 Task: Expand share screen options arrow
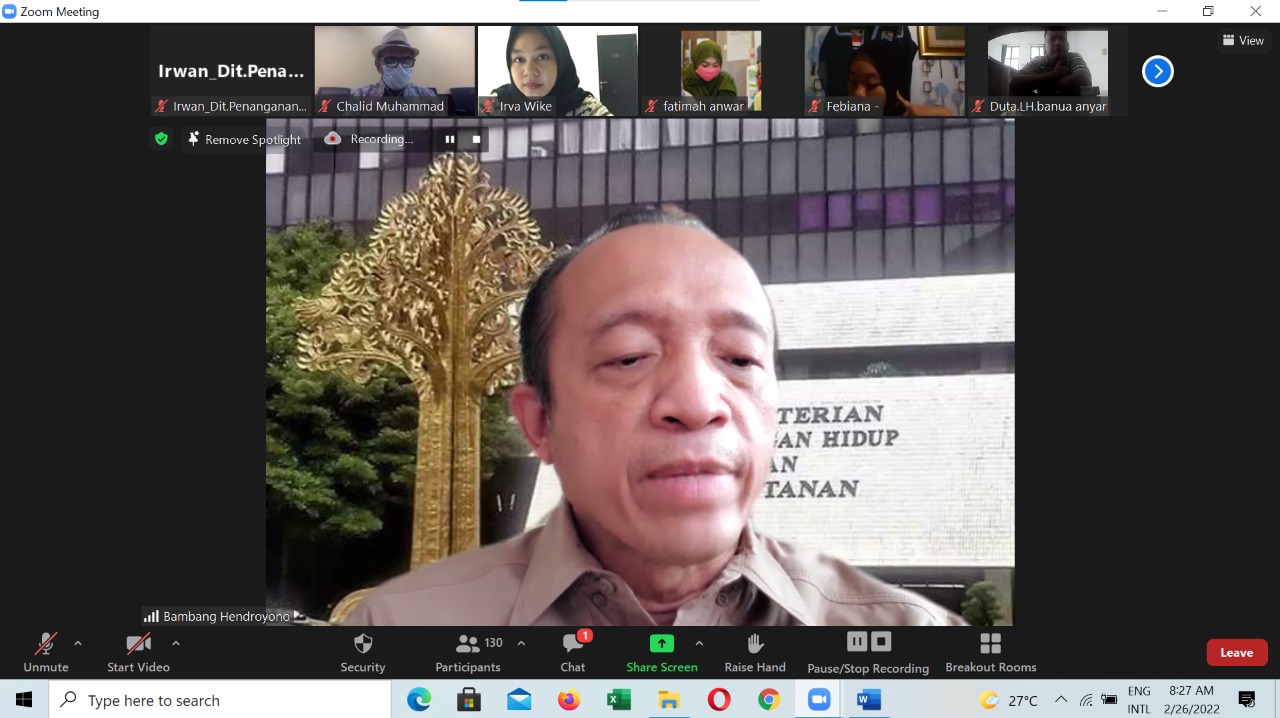699,643
